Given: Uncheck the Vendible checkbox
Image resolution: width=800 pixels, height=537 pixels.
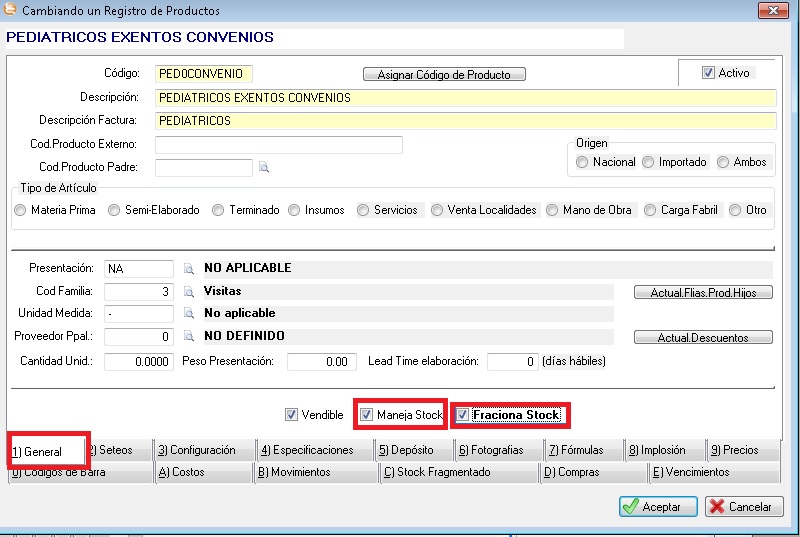Looking at the screenshot, I should coord(291,415).
